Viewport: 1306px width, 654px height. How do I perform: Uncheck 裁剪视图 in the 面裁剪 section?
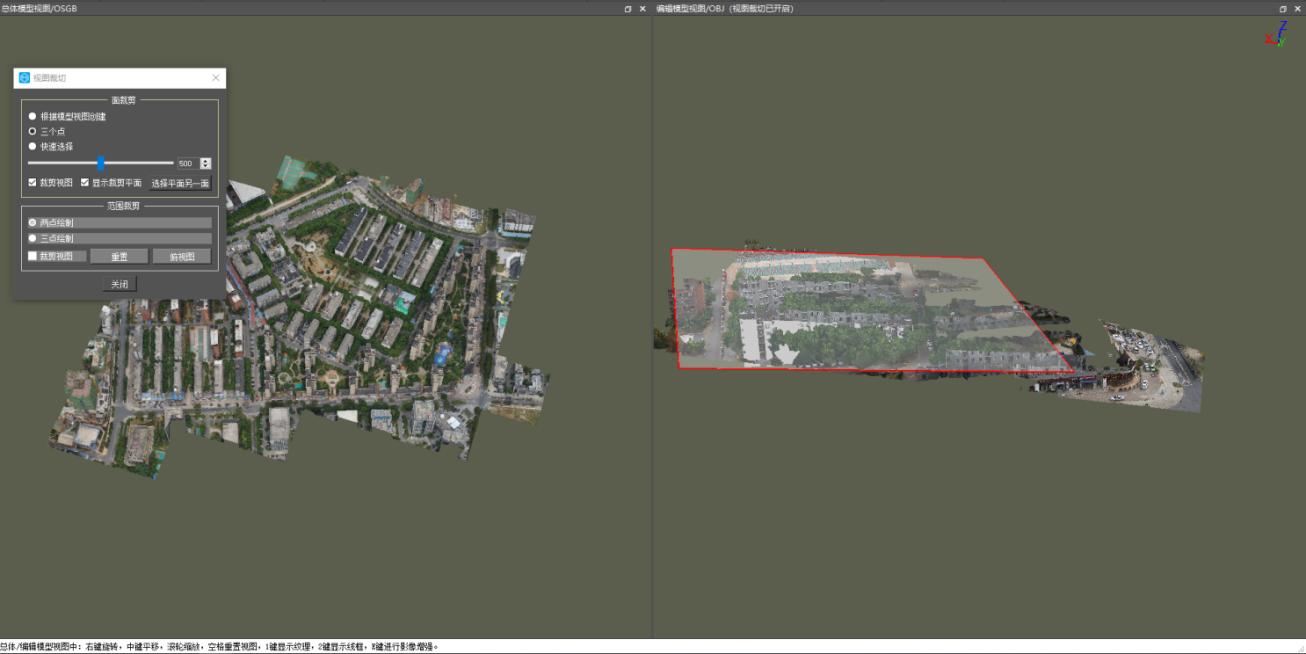pos(33,183)
